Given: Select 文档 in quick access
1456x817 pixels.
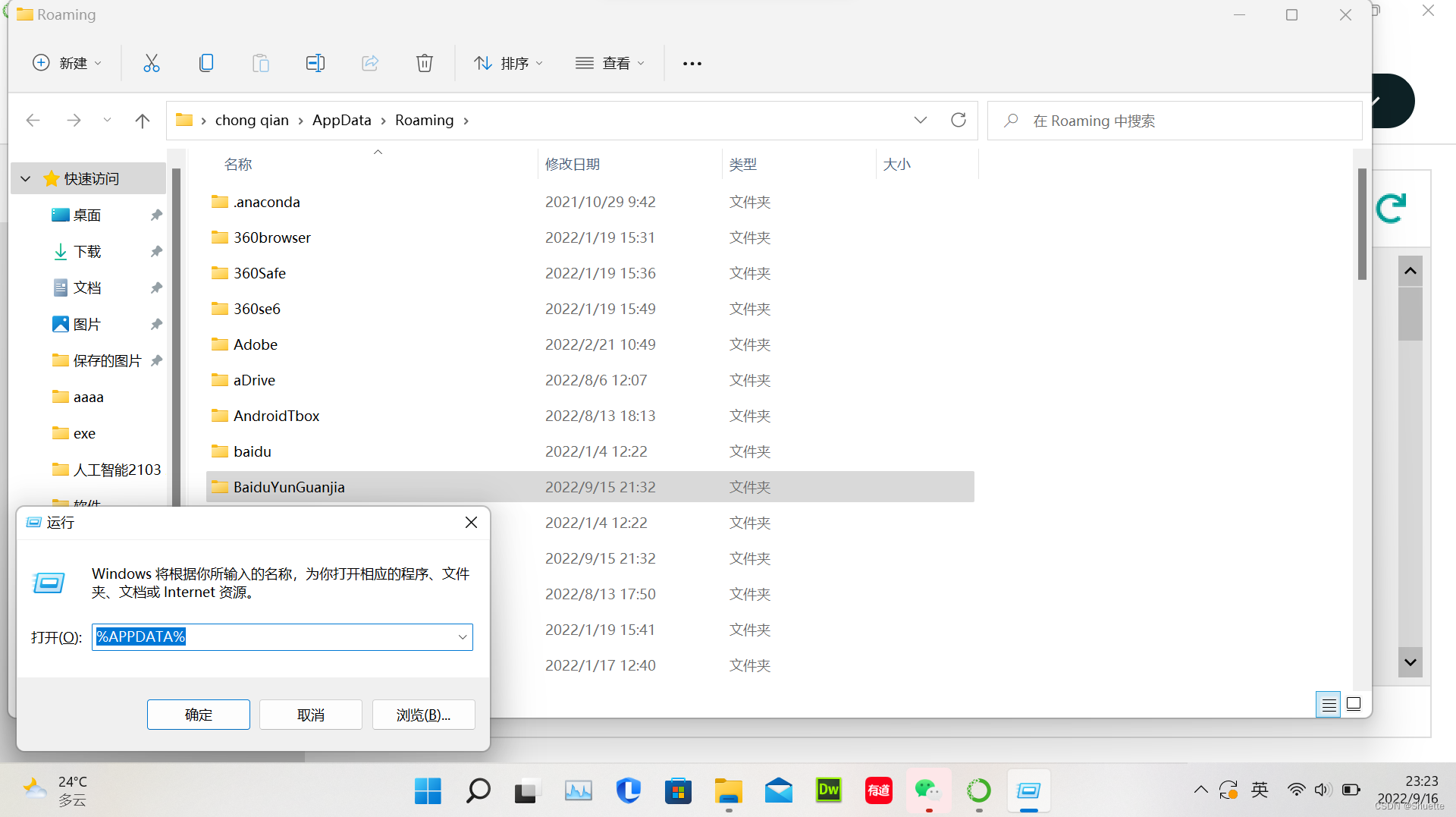Looking at the screenshot, I should coord(87,288).
